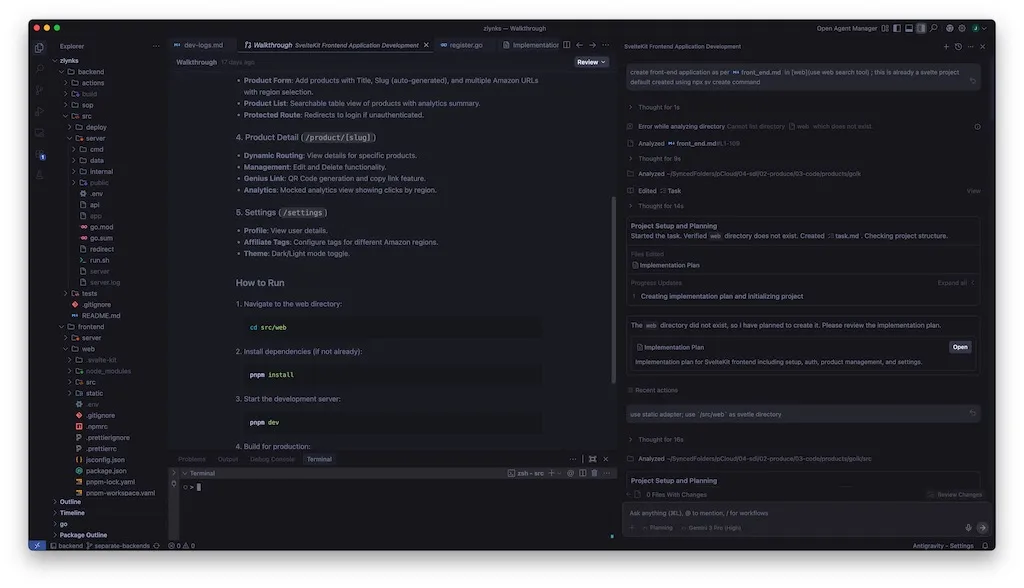Click Open Agent Manager

click(846, 28)
